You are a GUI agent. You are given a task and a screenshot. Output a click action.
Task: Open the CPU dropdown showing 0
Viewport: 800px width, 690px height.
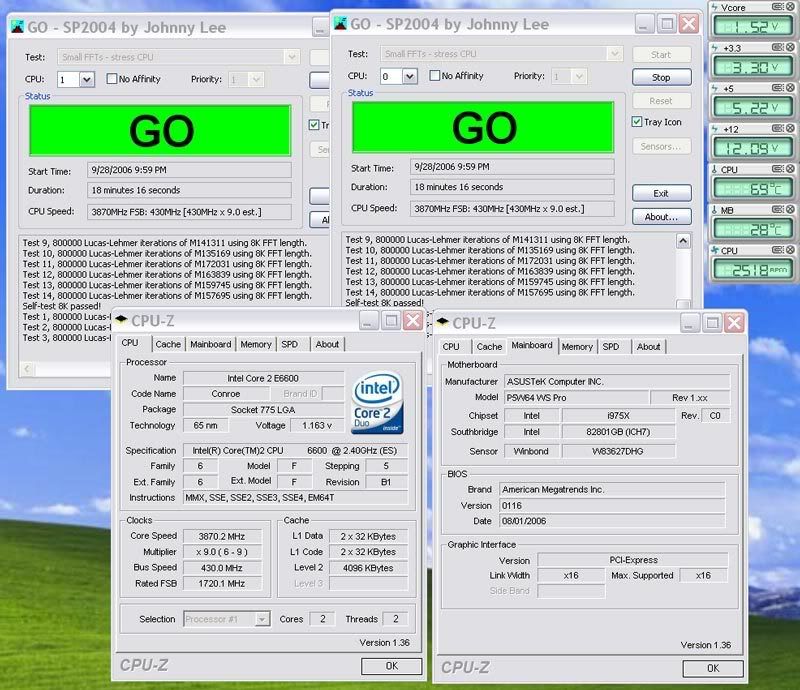(x=408, y=76)
